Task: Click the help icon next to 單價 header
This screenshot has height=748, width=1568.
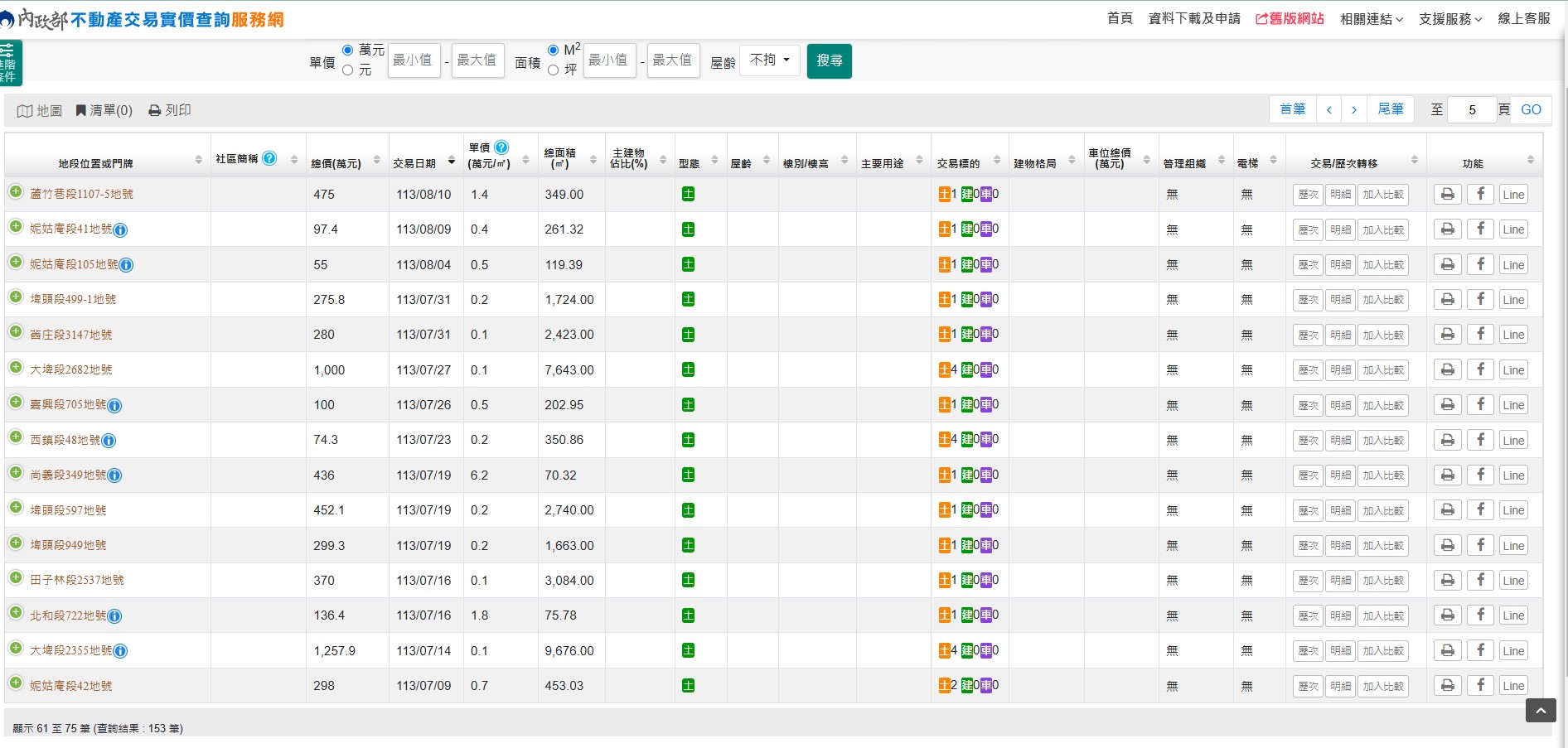Action: (x=501, y=147)
